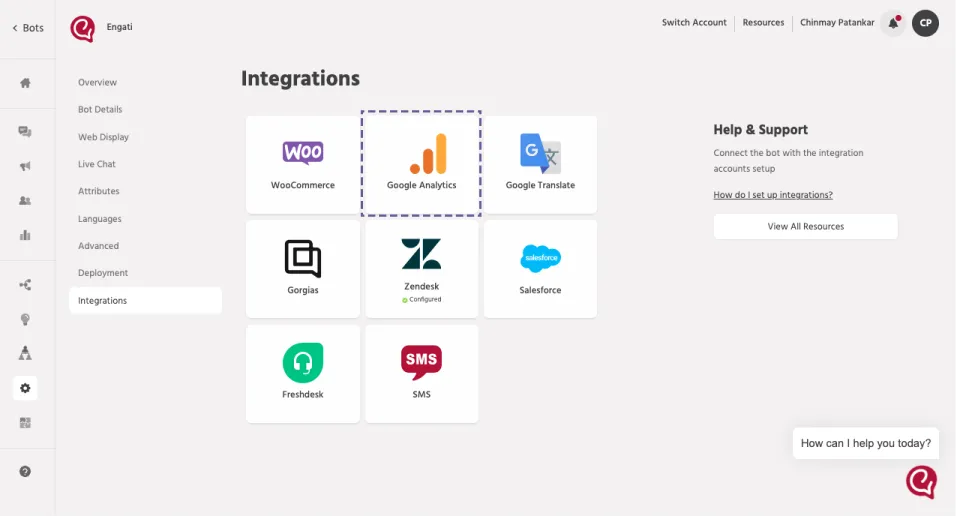Screen dimensions: 957x517
Task: Open the marketplace grid icon
Action: pos(25,422)
